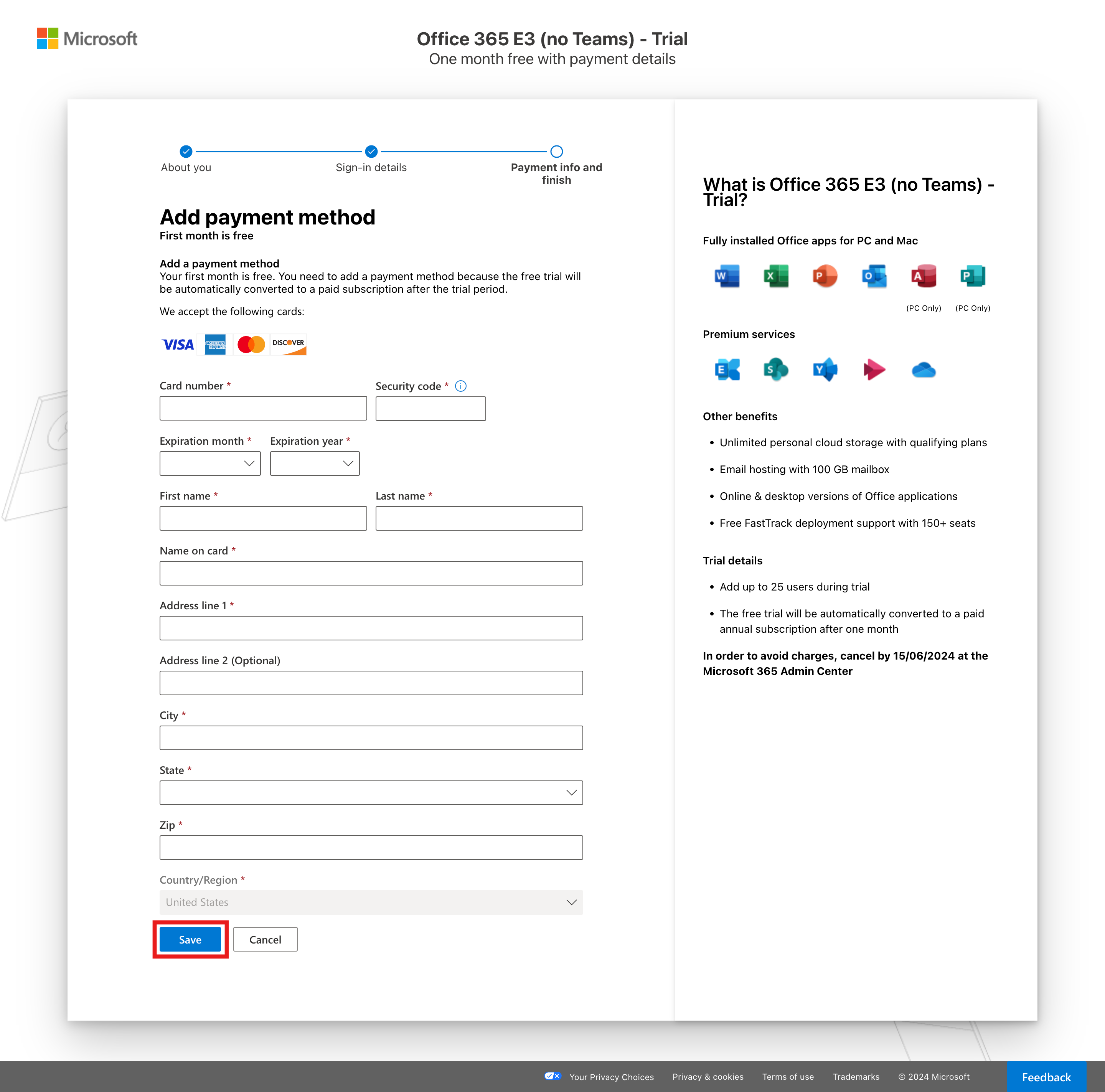Click the American Express card logo
This screenshot has height=1092, width=1105.
(x=215, y=344)
